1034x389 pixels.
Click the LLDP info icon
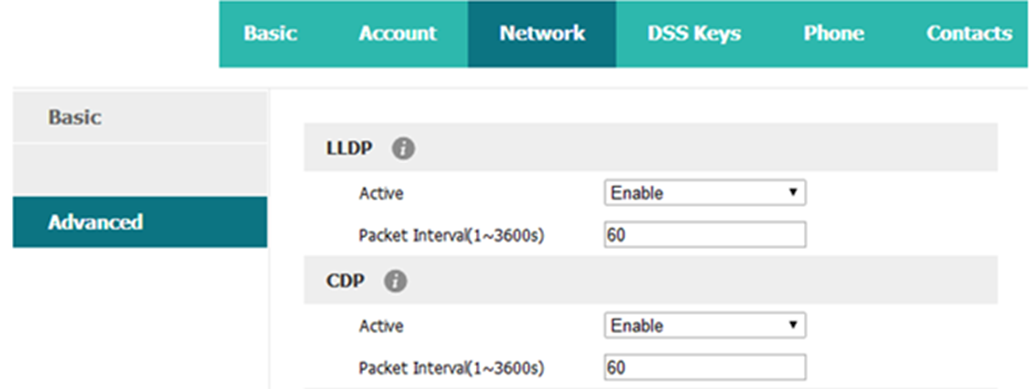[x=404, y=149]
